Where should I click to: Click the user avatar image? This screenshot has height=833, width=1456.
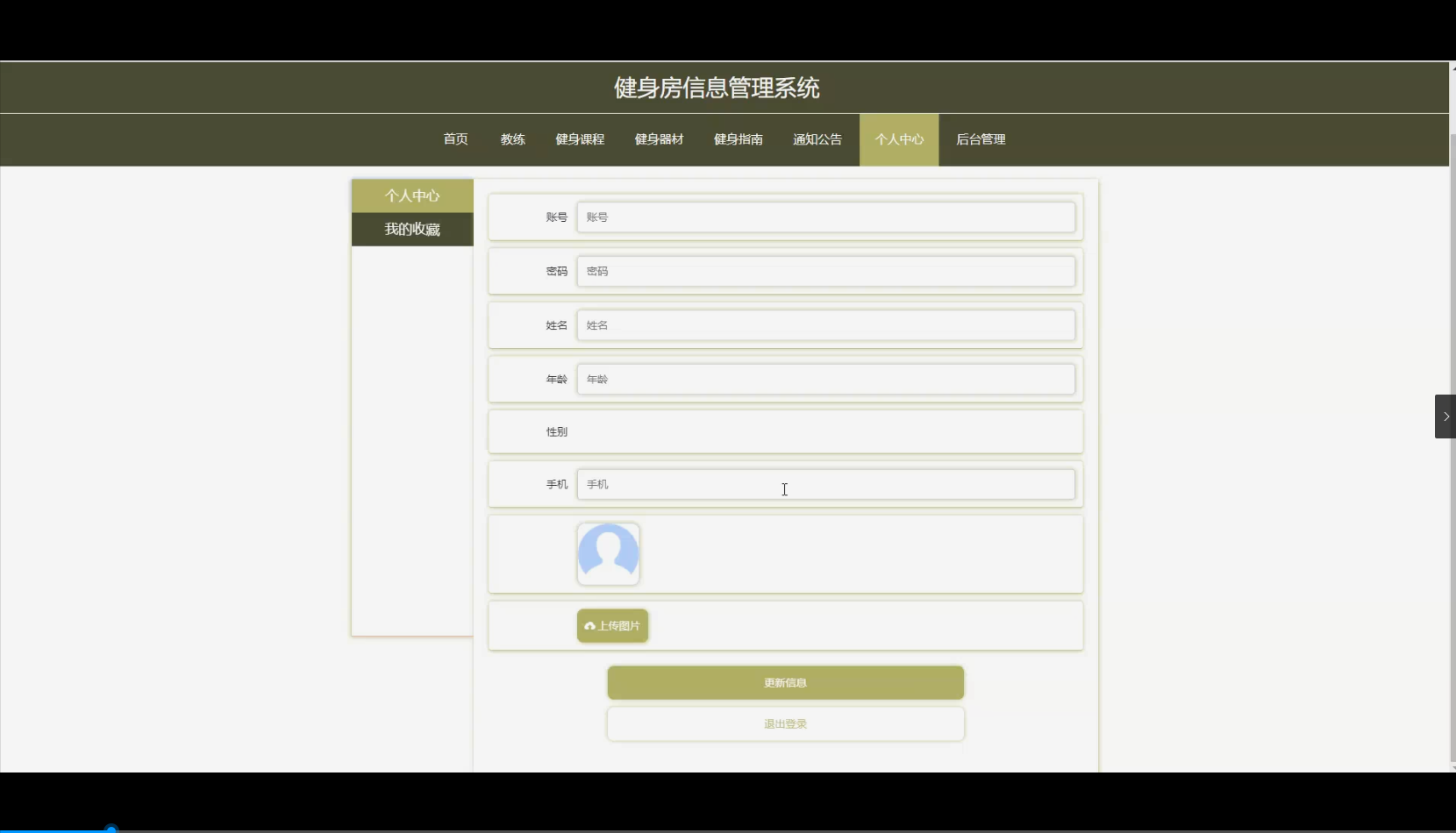pos(608,553)
